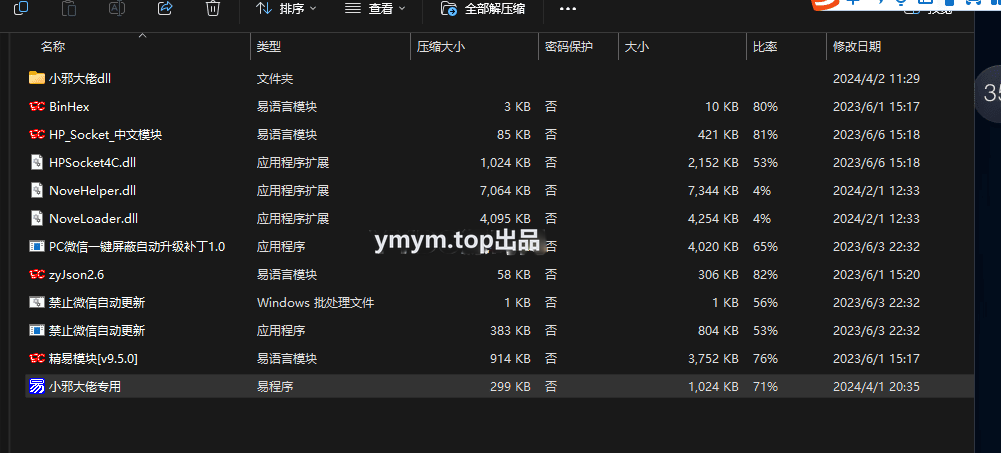Click the NoveLoader.dll file icon

point(37,218)
